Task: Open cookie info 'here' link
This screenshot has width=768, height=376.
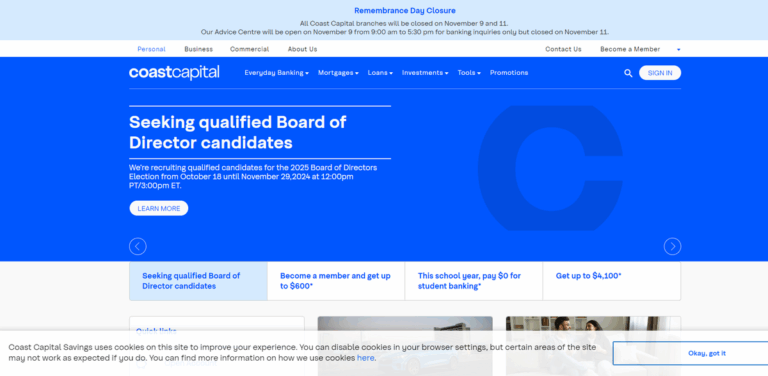Action: [365, 358]
